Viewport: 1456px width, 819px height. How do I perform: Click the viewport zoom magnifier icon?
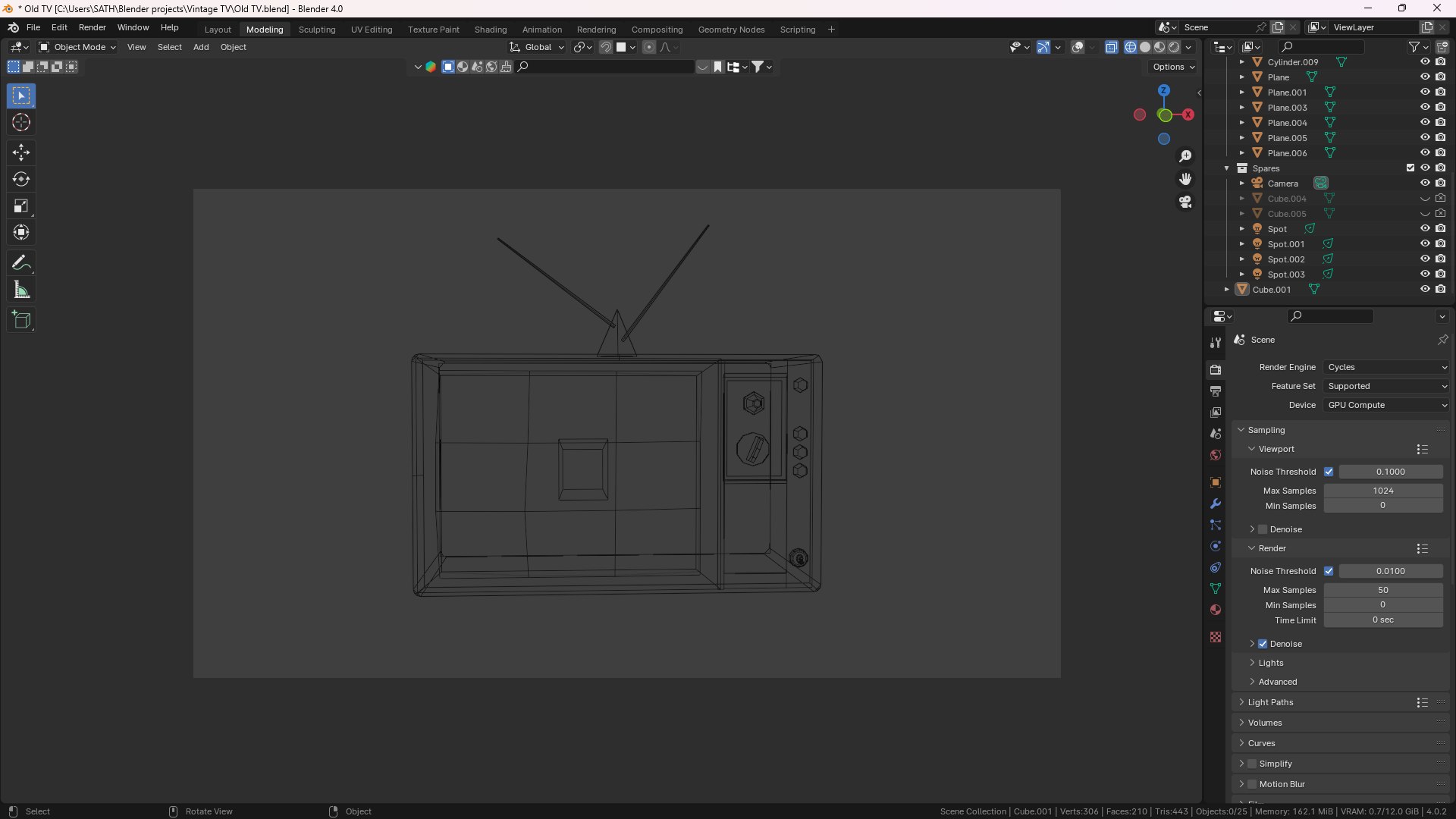(1185, 156)
